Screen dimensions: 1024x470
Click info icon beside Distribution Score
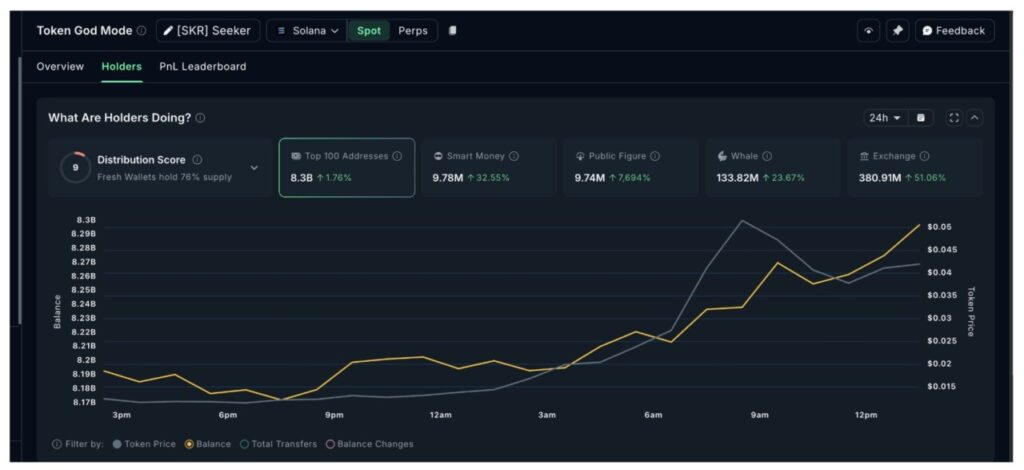(197, 160)
